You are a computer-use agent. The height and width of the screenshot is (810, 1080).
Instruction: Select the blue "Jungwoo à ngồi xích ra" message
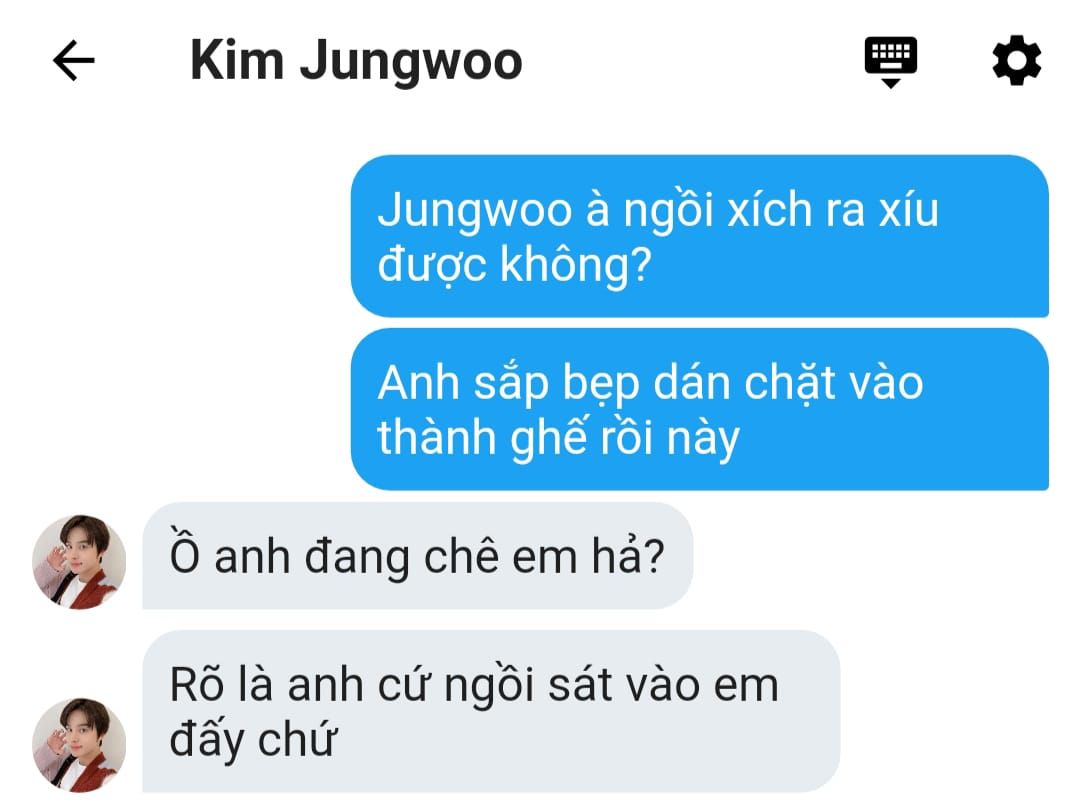[700, 236]
